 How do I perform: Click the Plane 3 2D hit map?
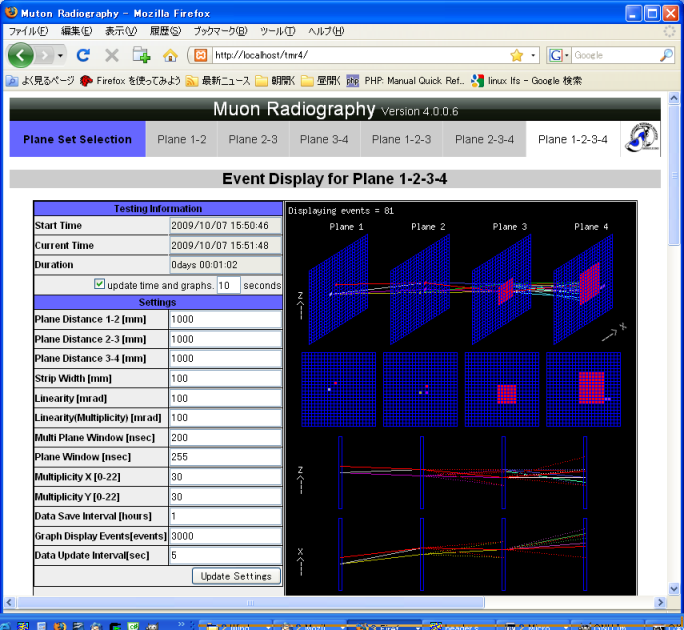(502, 390)
